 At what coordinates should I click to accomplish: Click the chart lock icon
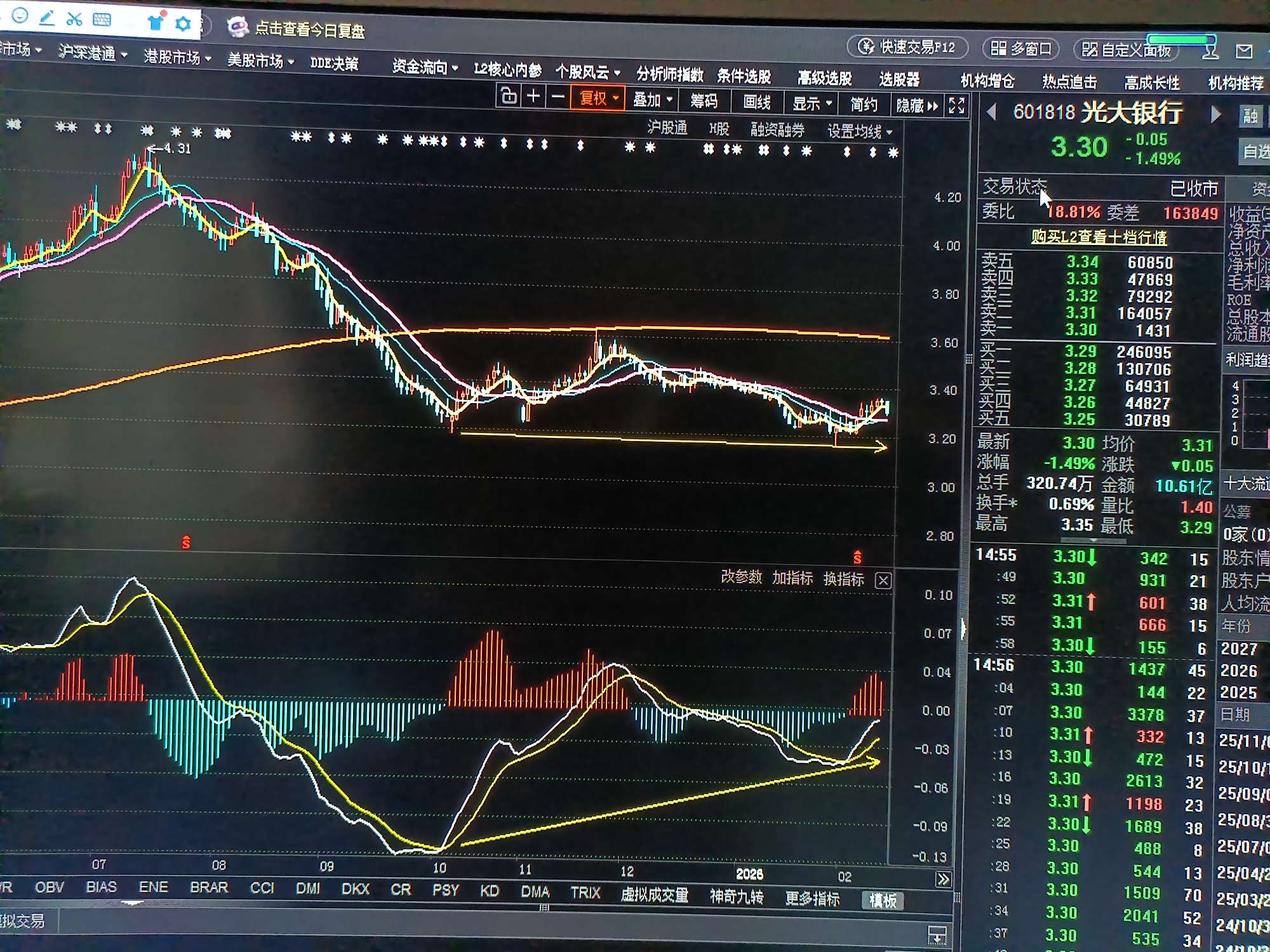point(508,96)
